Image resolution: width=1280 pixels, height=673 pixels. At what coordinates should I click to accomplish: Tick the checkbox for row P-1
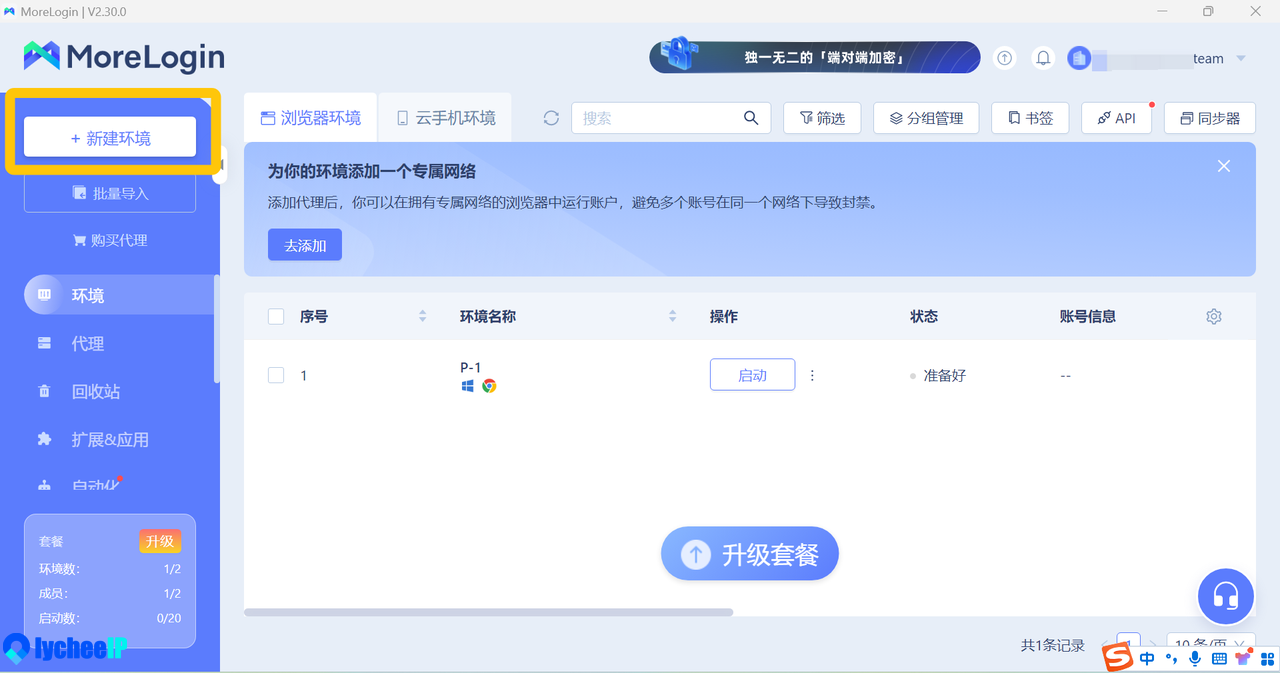coord(276,375)
